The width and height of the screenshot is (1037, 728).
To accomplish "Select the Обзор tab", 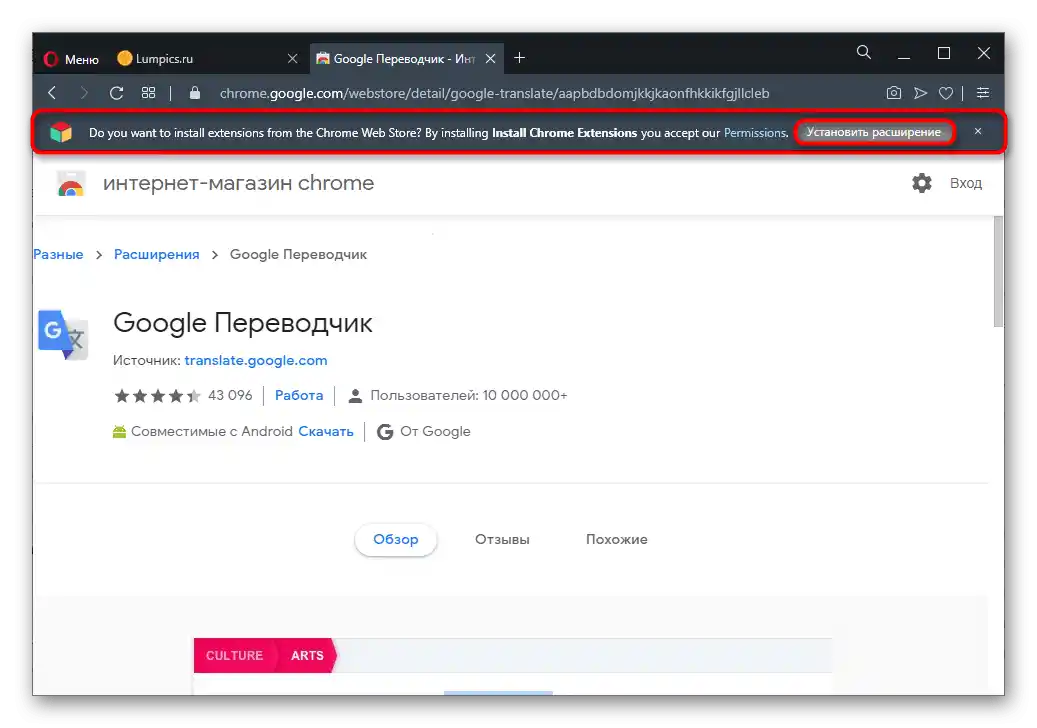I will [x=395, y=540].
